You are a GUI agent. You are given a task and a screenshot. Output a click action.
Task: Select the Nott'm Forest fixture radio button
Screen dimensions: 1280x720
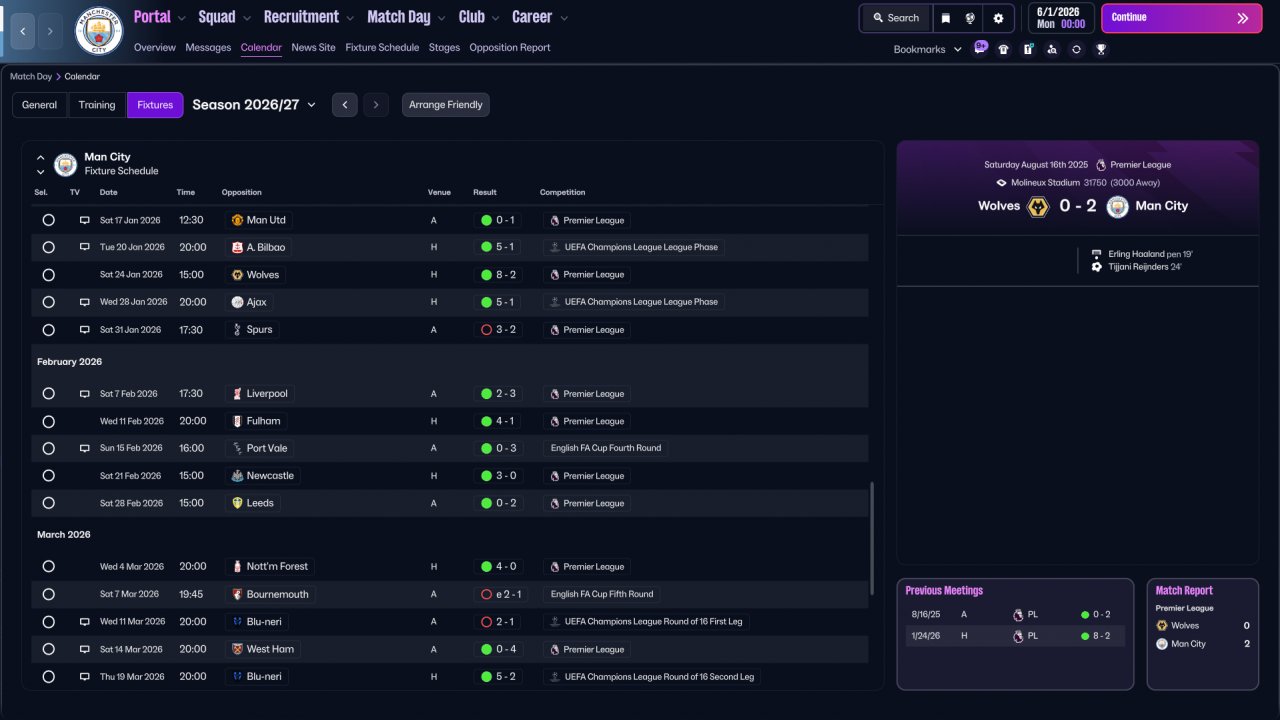click(x=48, y=566)
